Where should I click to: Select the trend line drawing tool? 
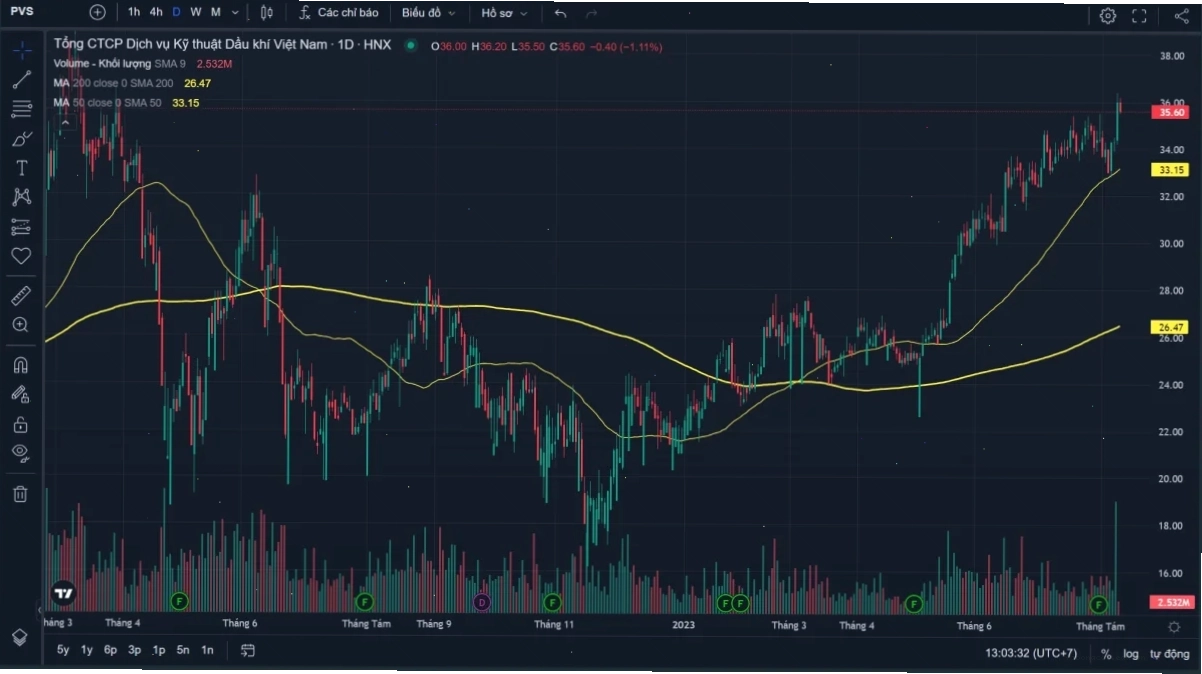(21, 80)
